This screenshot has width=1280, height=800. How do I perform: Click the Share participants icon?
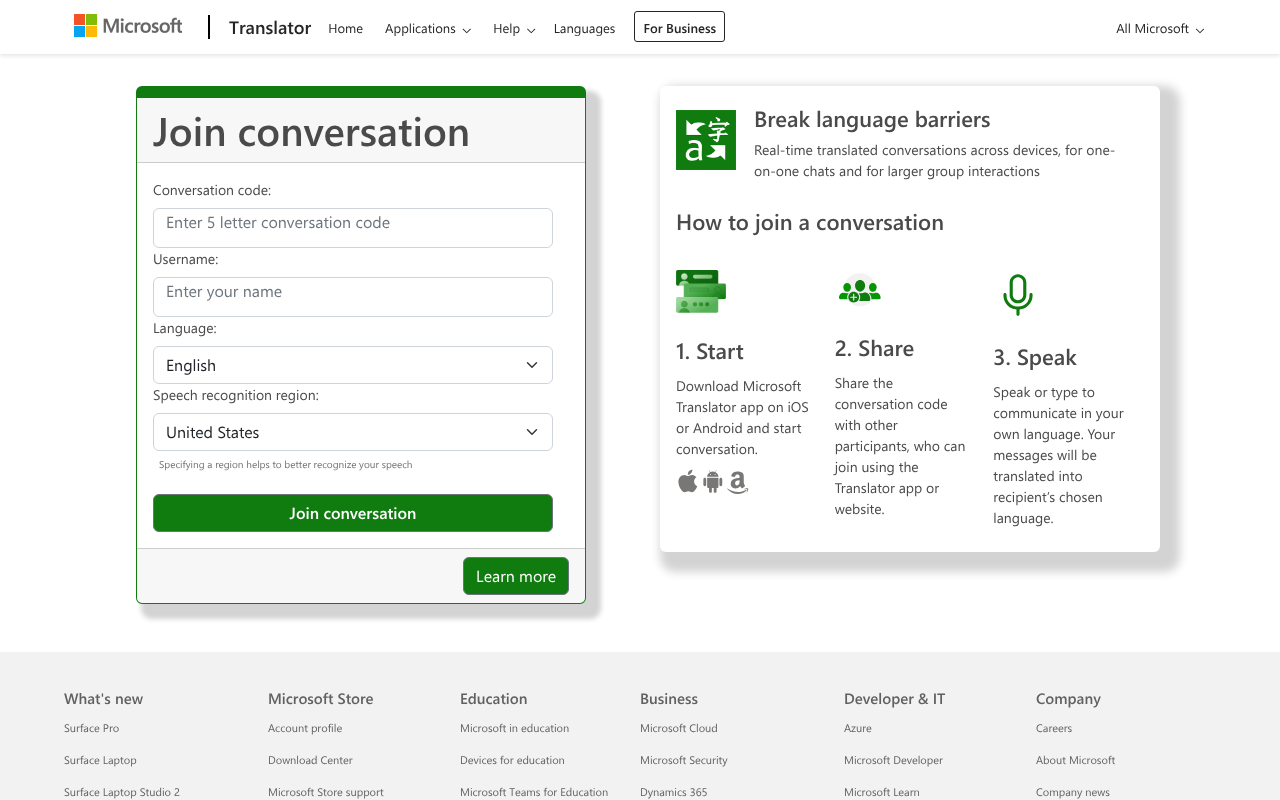click(x=859, y=291)
